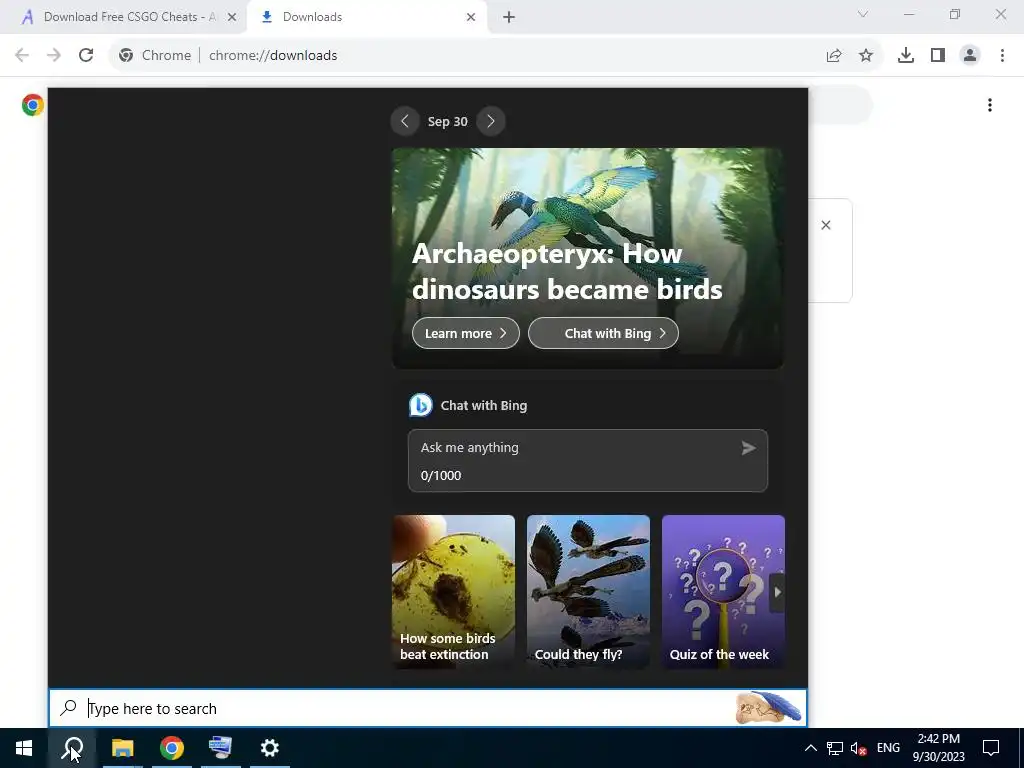Screen dimensions: 1024x768
Task: Open the Quiz of the week card
Action: click(723, 592)
